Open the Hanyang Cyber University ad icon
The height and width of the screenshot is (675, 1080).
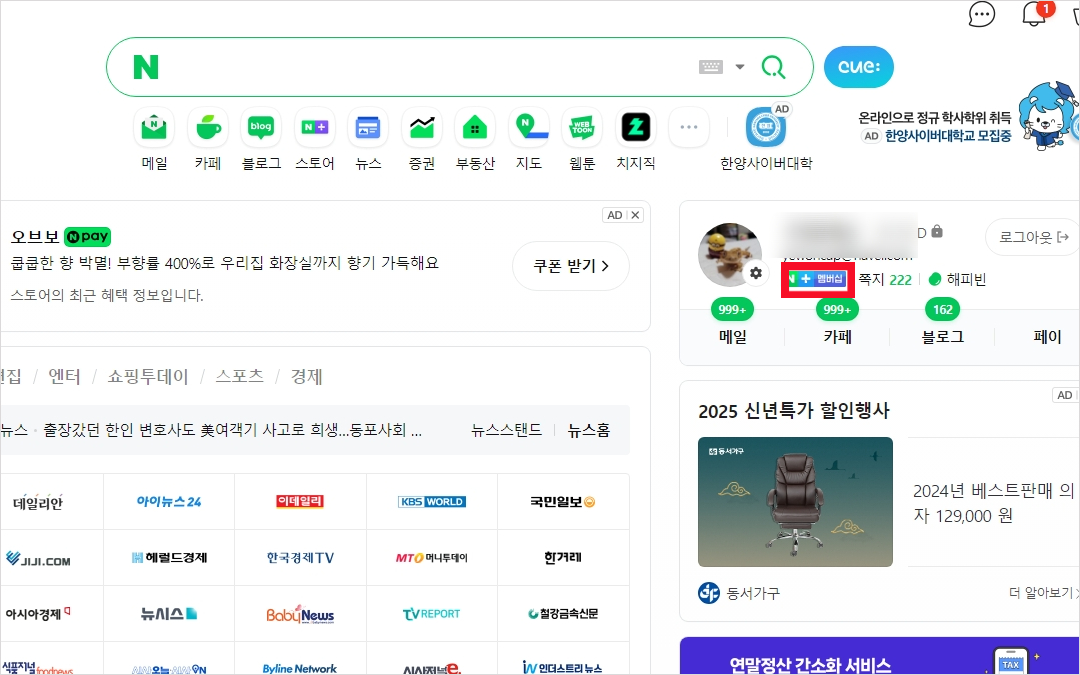click(x=766, y=127)
